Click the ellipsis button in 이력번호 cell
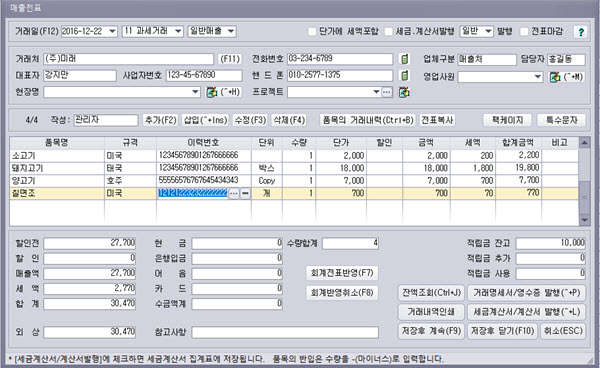The width and height of the screenshot is (600, 368). point(234,194)
